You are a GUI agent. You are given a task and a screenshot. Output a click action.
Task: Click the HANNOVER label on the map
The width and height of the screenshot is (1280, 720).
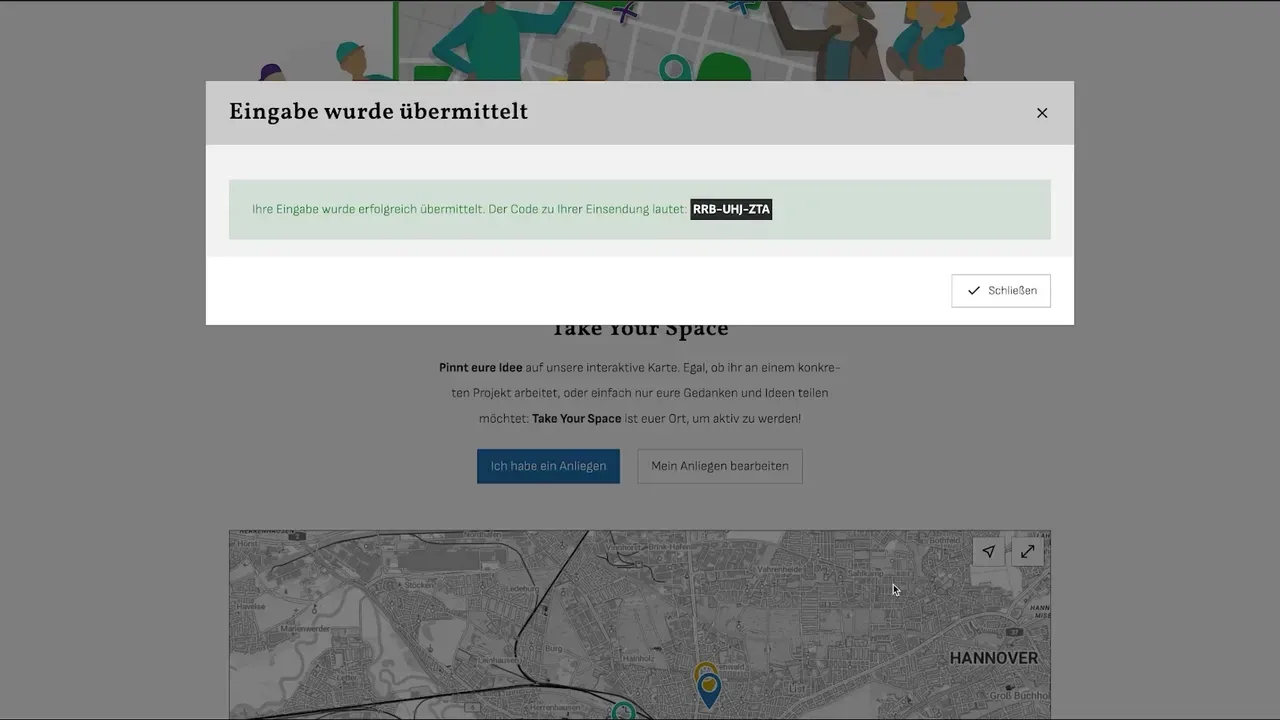[x=994, y=658]
